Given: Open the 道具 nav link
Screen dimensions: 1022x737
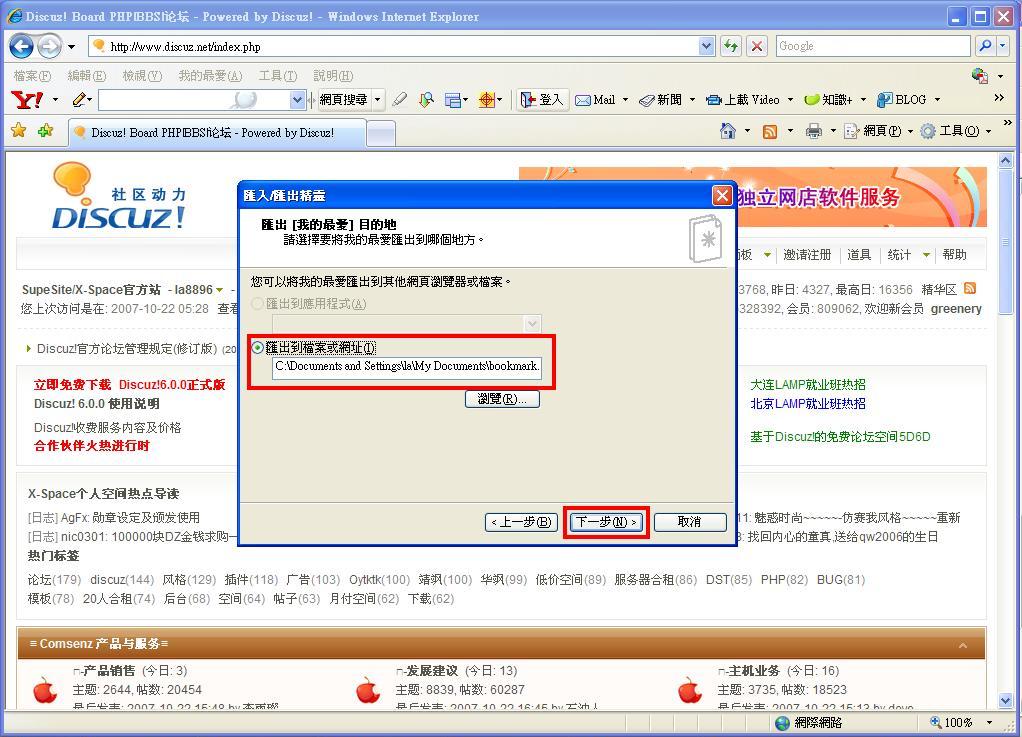Looking at the screenshot, I should (858, 255).
